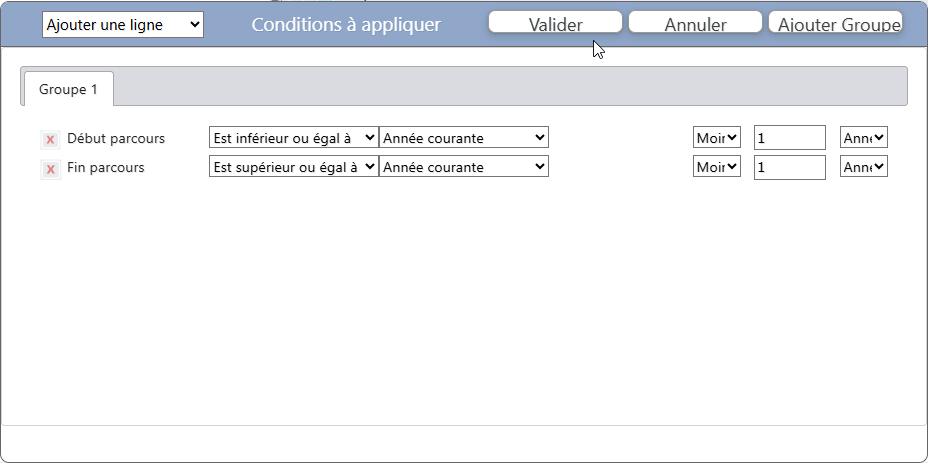Image resolution: width=928 pixels, height=463 pixels.
Task: Delete the Début parcours condition row
Action: tap(50, 140)
